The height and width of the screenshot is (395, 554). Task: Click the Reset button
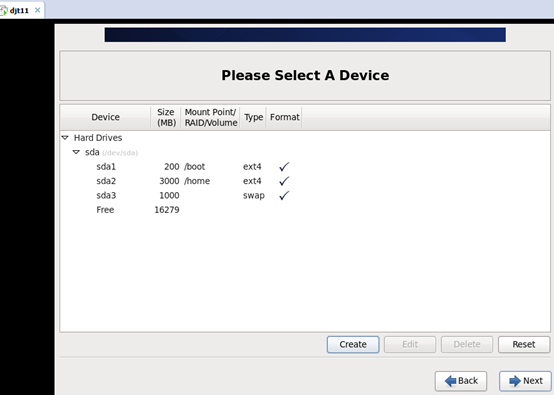(x=524, y=344)
